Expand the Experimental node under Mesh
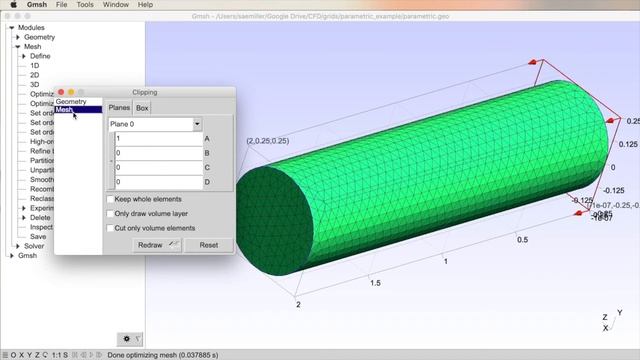Image resolution: width=640 pixels, height=360 pixels. coord(24,208)
